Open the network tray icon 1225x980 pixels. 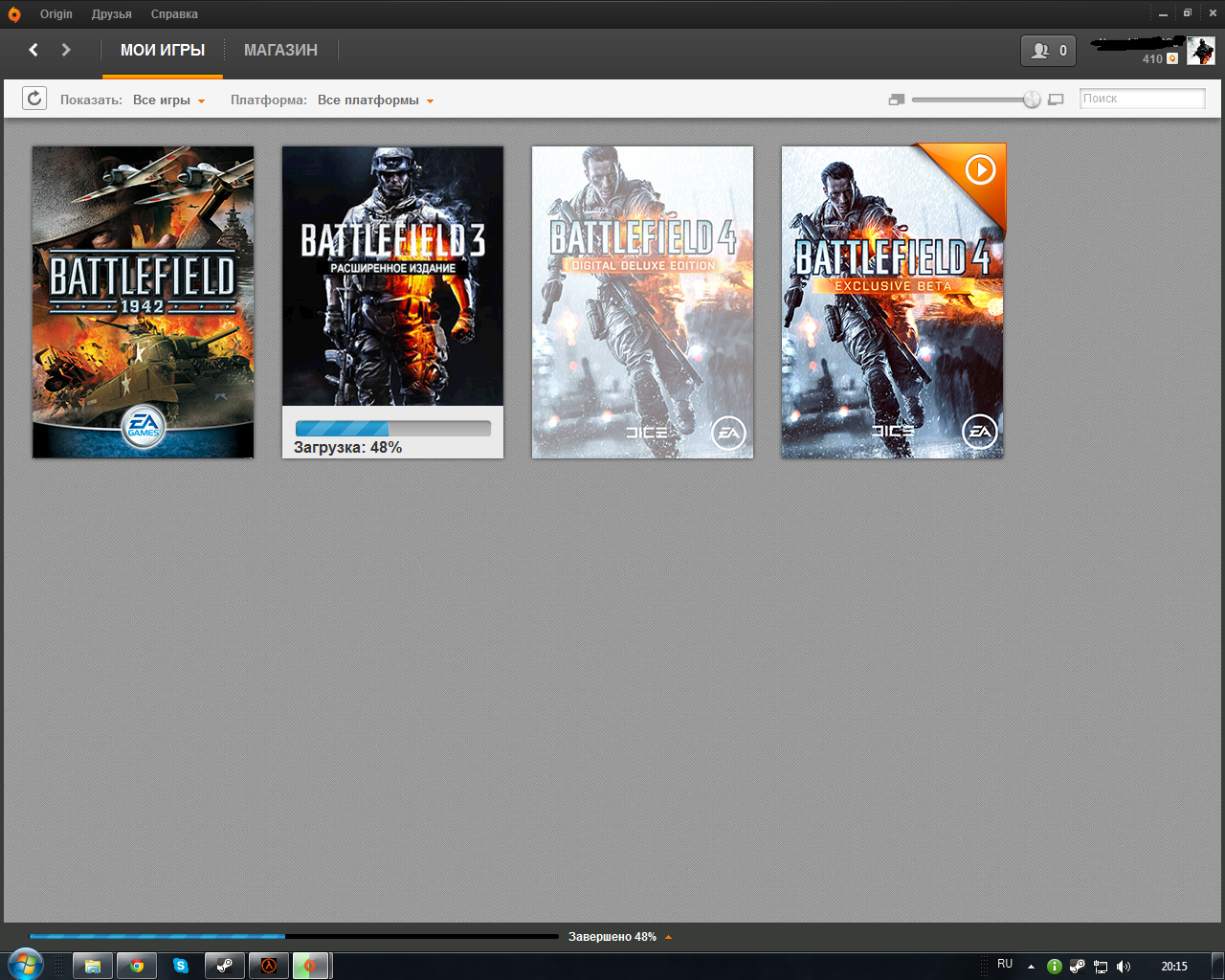click(x=1101, y=967)
